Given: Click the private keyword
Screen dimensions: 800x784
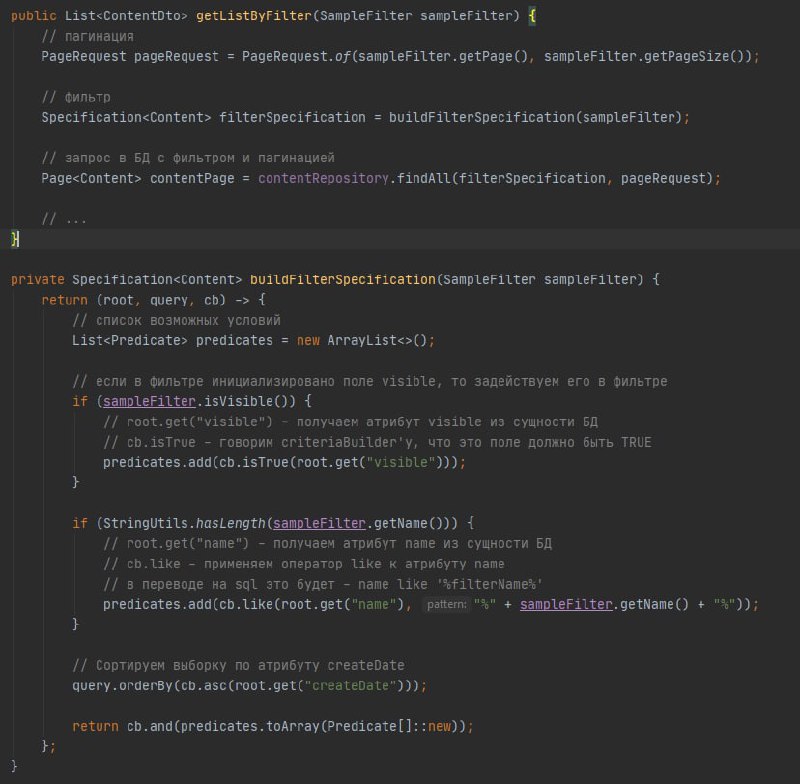Looking at the screenshot, I should click(x=38, y=280).
